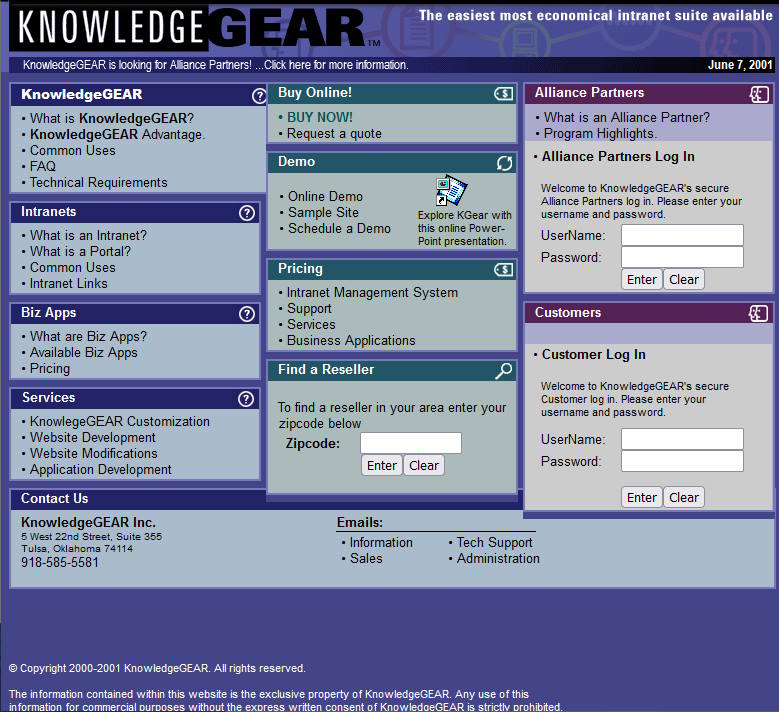Open Request a quote link
The image size is (779, 712).
(334, 134)
